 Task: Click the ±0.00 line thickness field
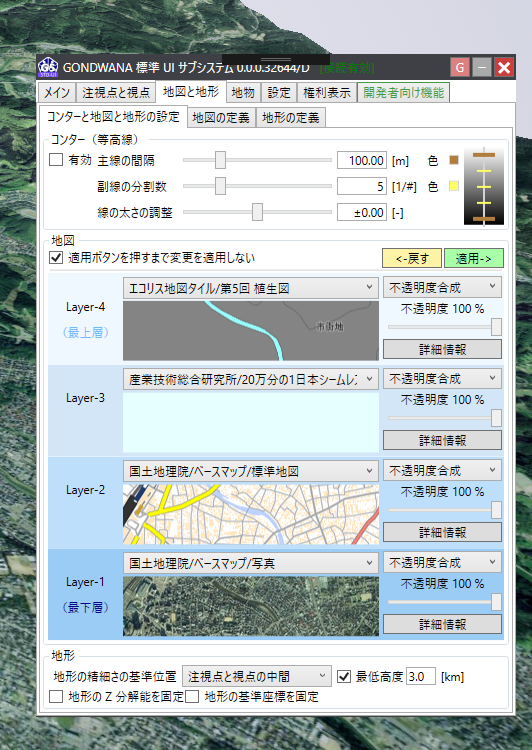[x=362, y=212]
